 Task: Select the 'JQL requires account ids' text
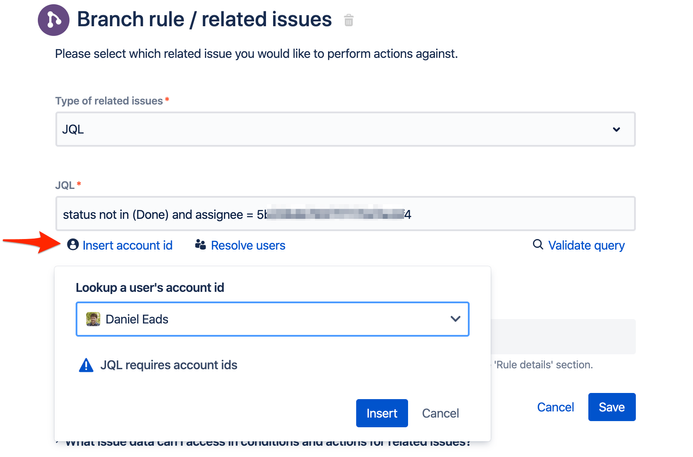[x=169, y=365]
